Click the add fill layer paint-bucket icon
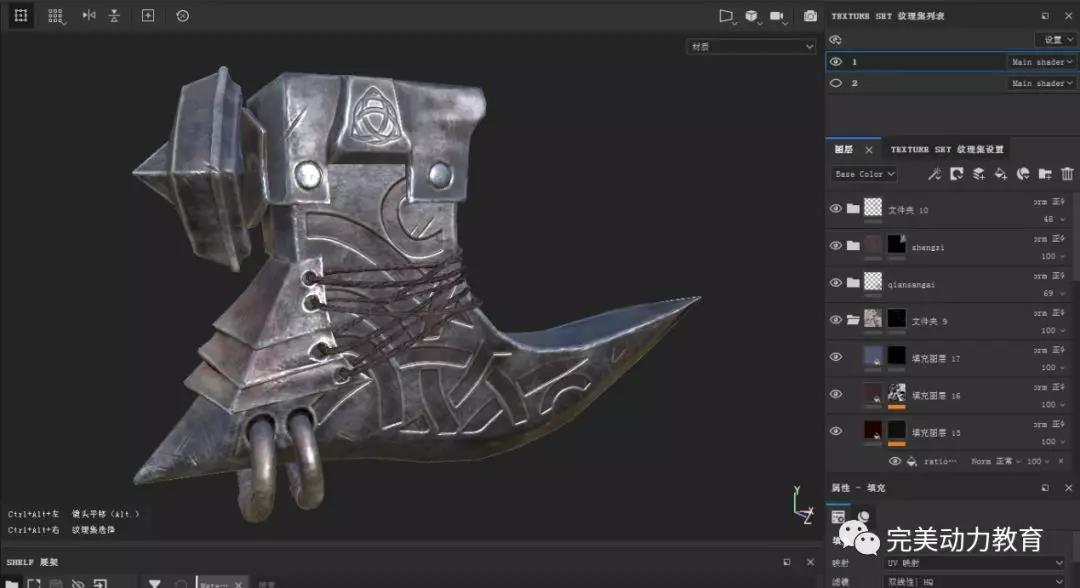Viewport: 1080px width, 588px height. [1000, 174]
